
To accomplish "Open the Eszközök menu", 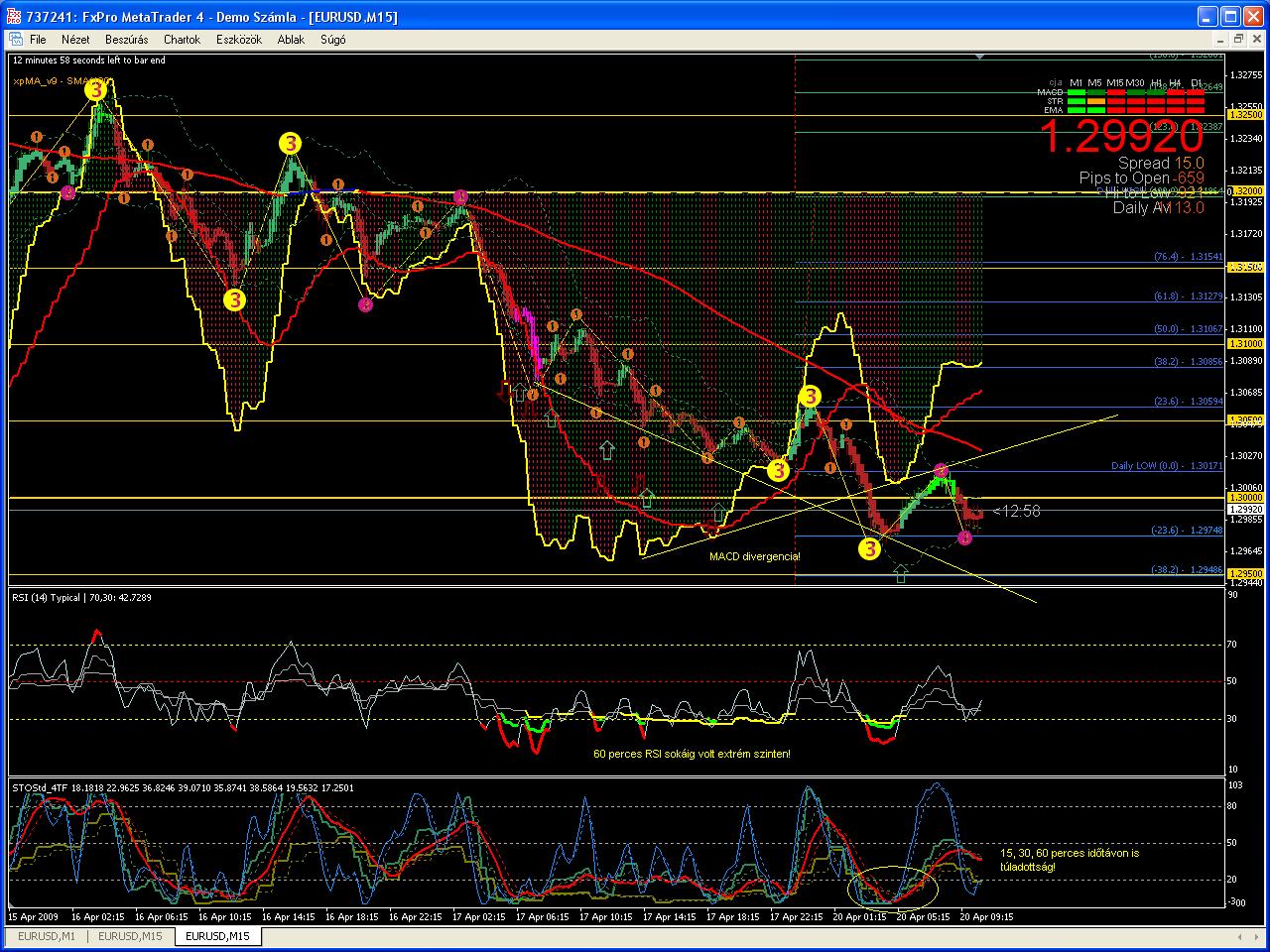I will 239,40.
